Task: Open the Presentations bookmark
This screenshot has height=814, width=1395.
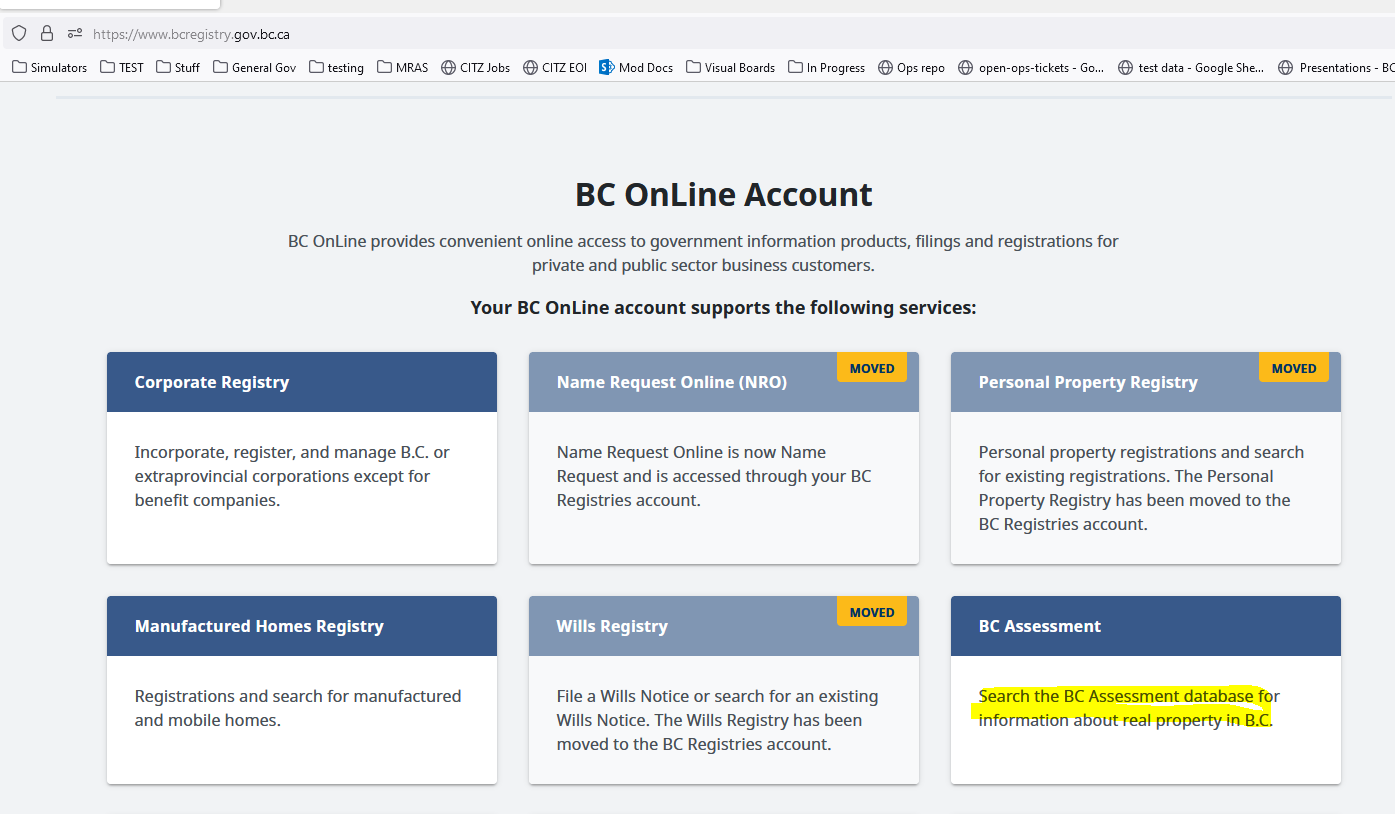Action: click(1336, 68)
